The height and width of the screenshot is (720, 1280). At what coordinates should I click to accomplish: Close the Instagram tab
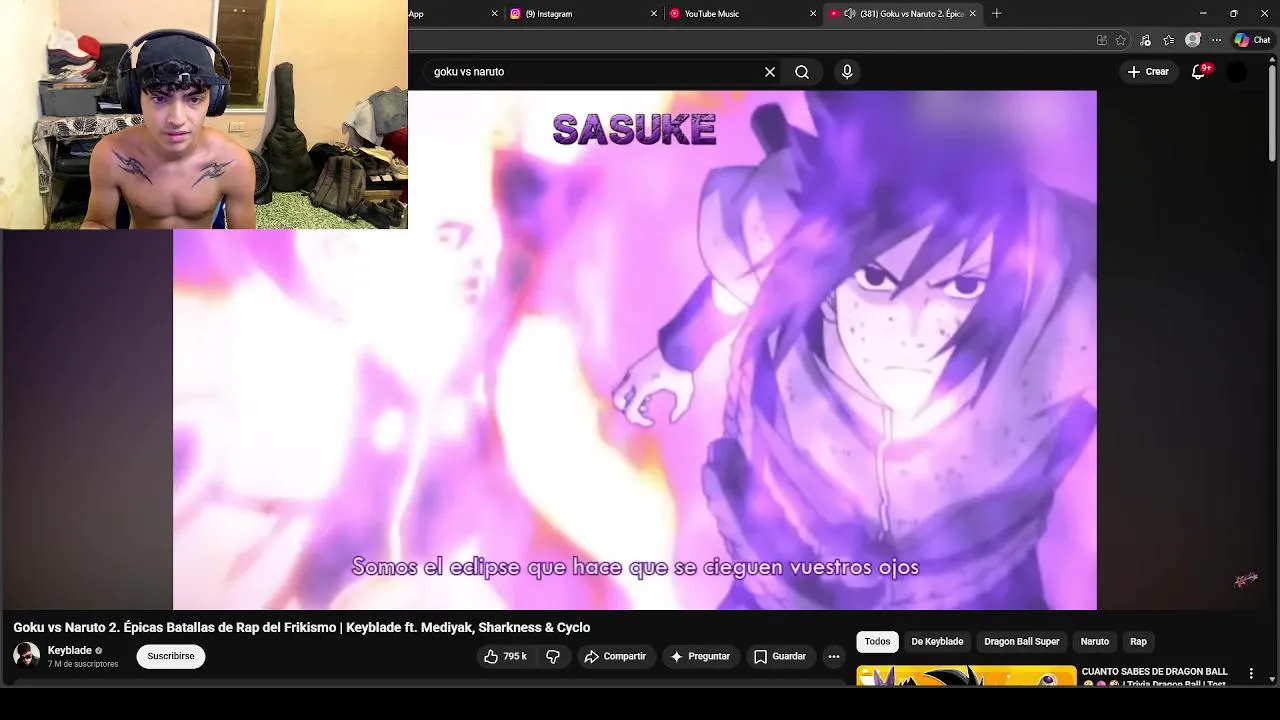coord(654,14)
